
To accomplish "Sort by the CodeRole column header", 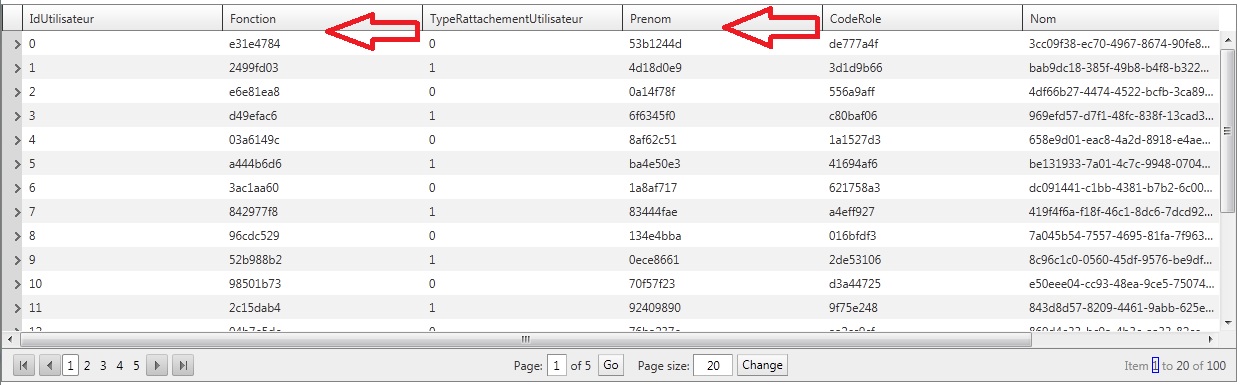I will point(922,18).
